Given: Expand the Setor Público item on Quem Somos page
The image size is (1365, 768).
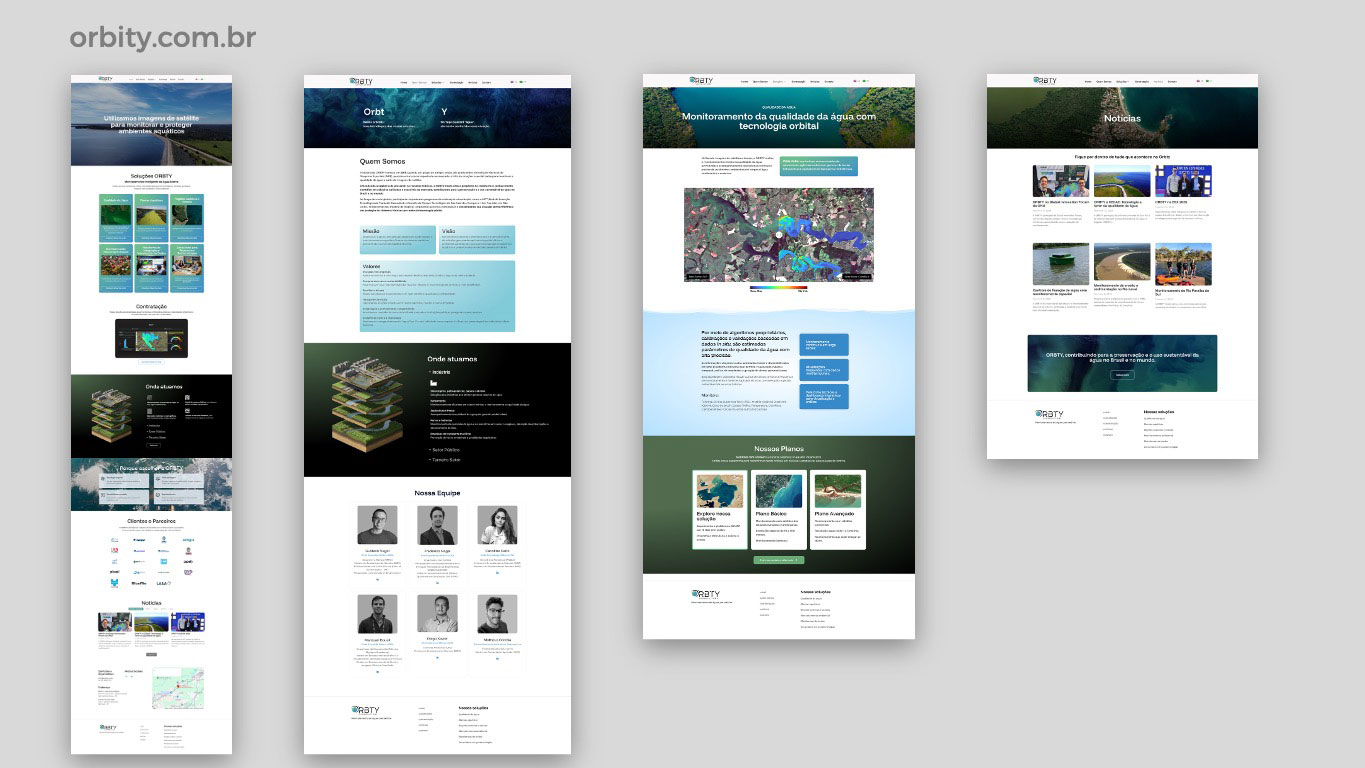Looking at the screenshot, I should pos(445,450).
